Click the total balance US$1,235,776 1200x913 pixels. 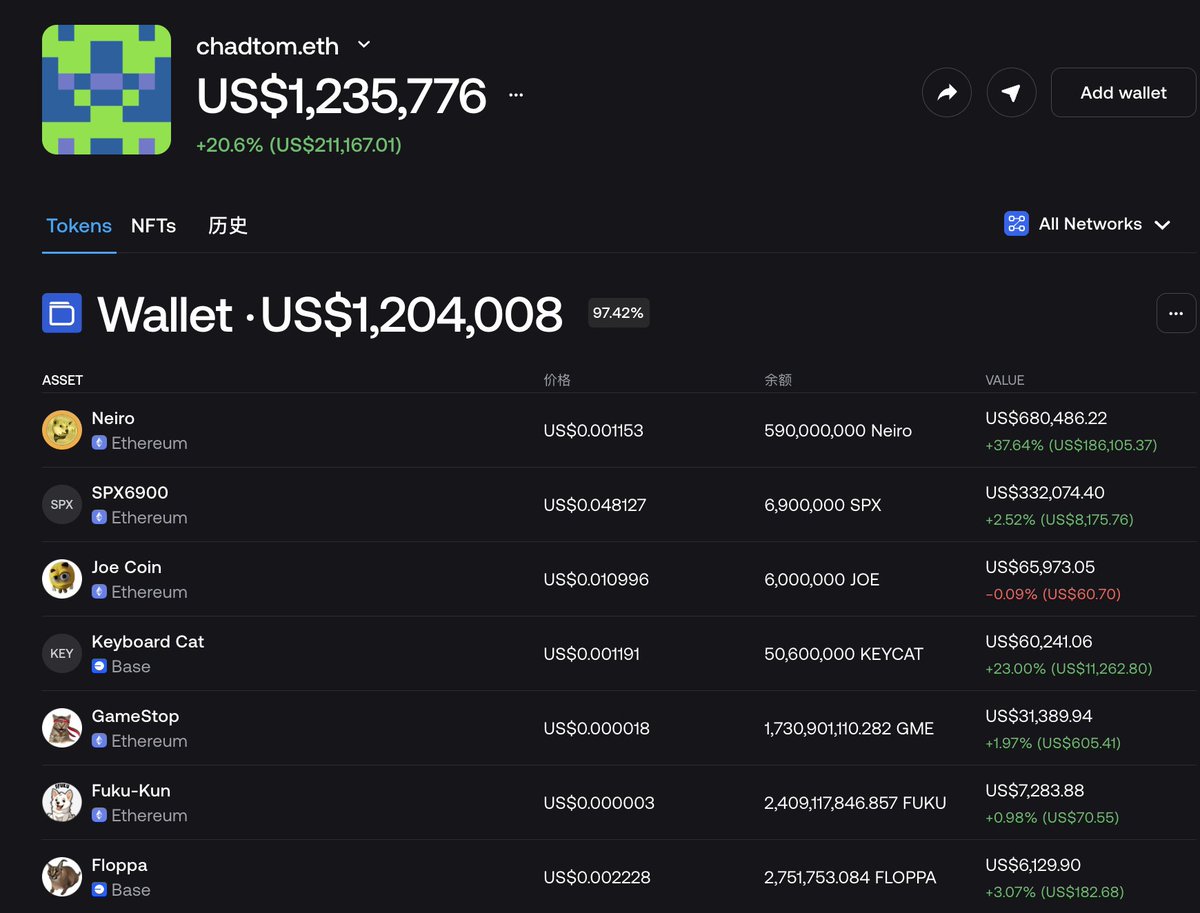[341, 95]
